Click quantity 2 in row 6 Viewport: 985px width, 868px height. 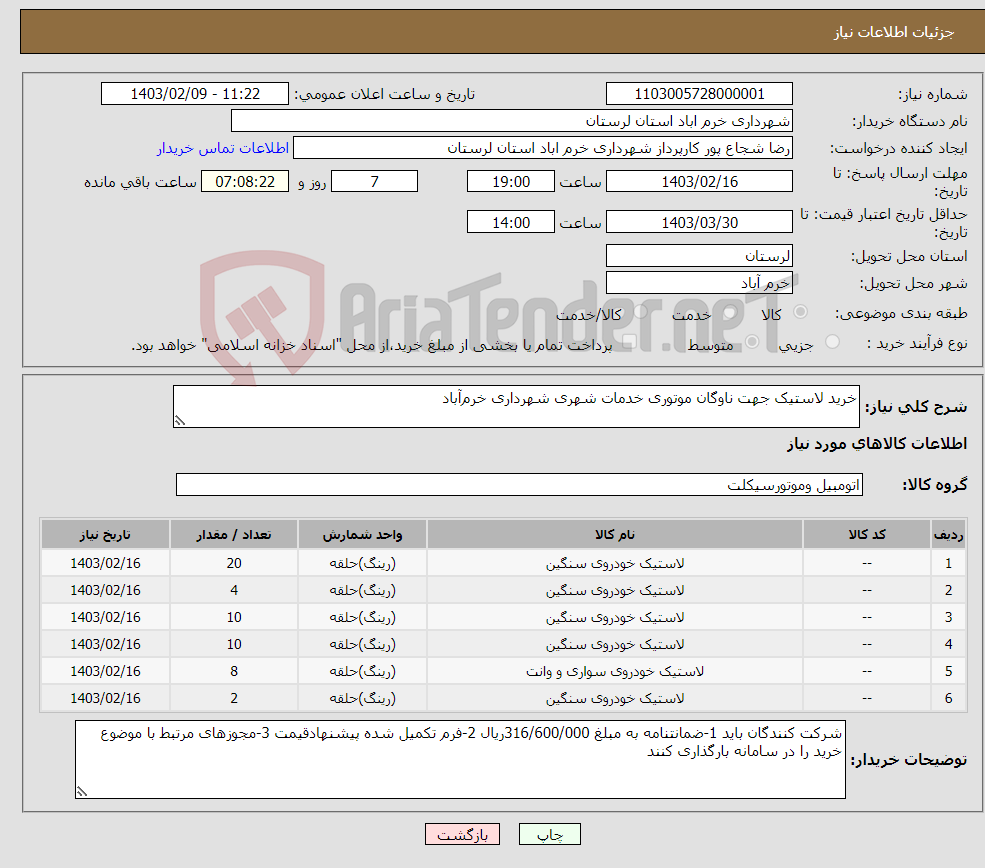coord(234,698)
